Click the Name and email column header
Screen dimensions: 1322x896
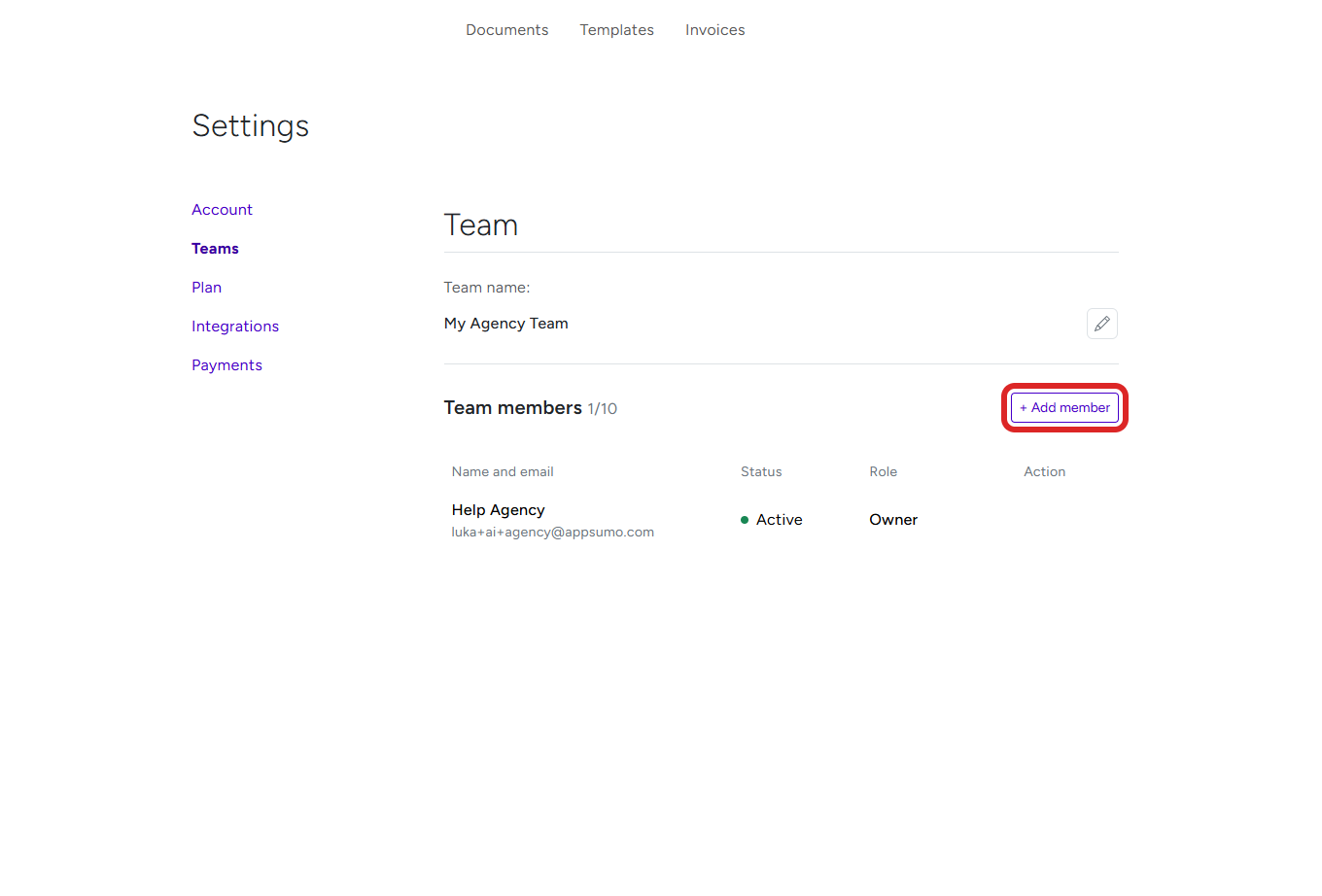pyautogui.click(x=503, y=471)
